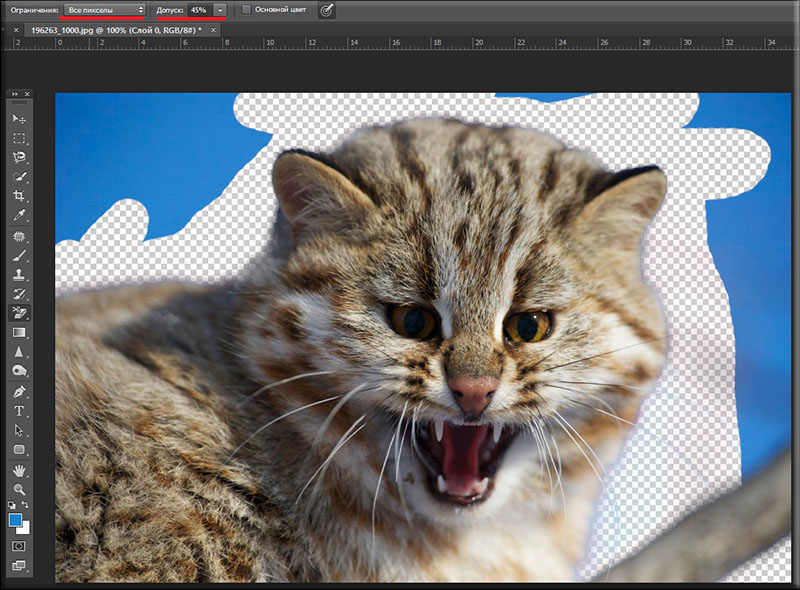800x590 pixels.
Task: Click the blue foreground color swatch
Action: (x=15, y=520)
